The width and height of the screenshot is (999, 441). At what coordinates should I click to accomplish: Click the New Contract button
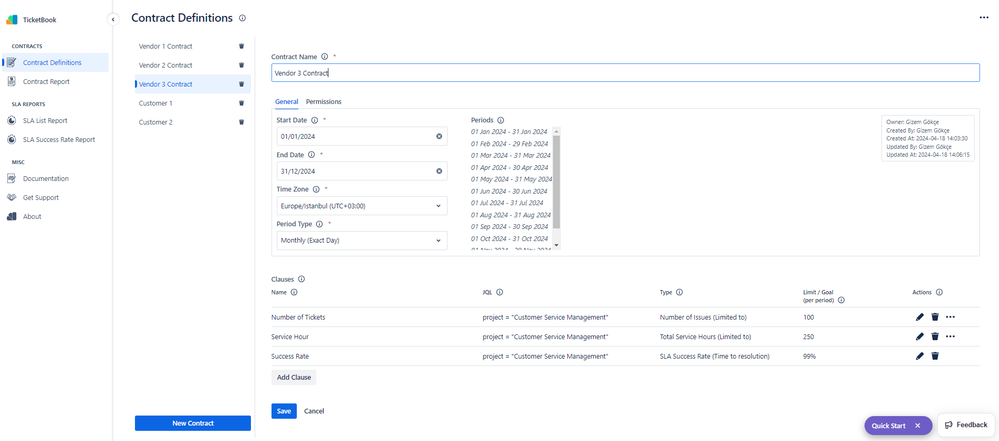pyautogui.click(x=192, y=423)
